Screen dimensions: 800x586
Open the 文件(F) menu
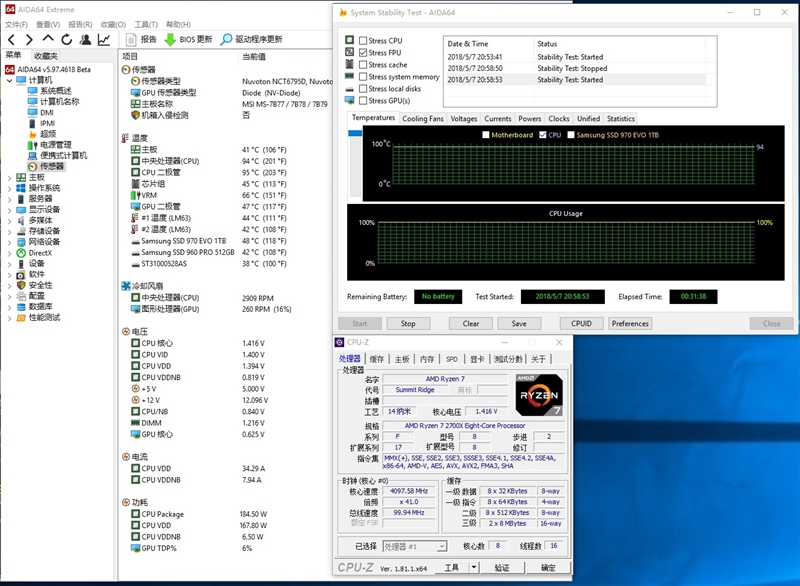tap(16, 24)
